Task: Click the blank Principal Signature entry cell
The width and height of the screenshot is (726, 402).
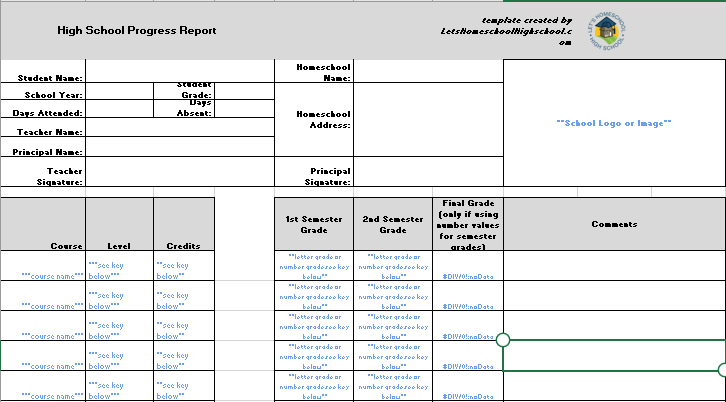Action: point(428,172)
